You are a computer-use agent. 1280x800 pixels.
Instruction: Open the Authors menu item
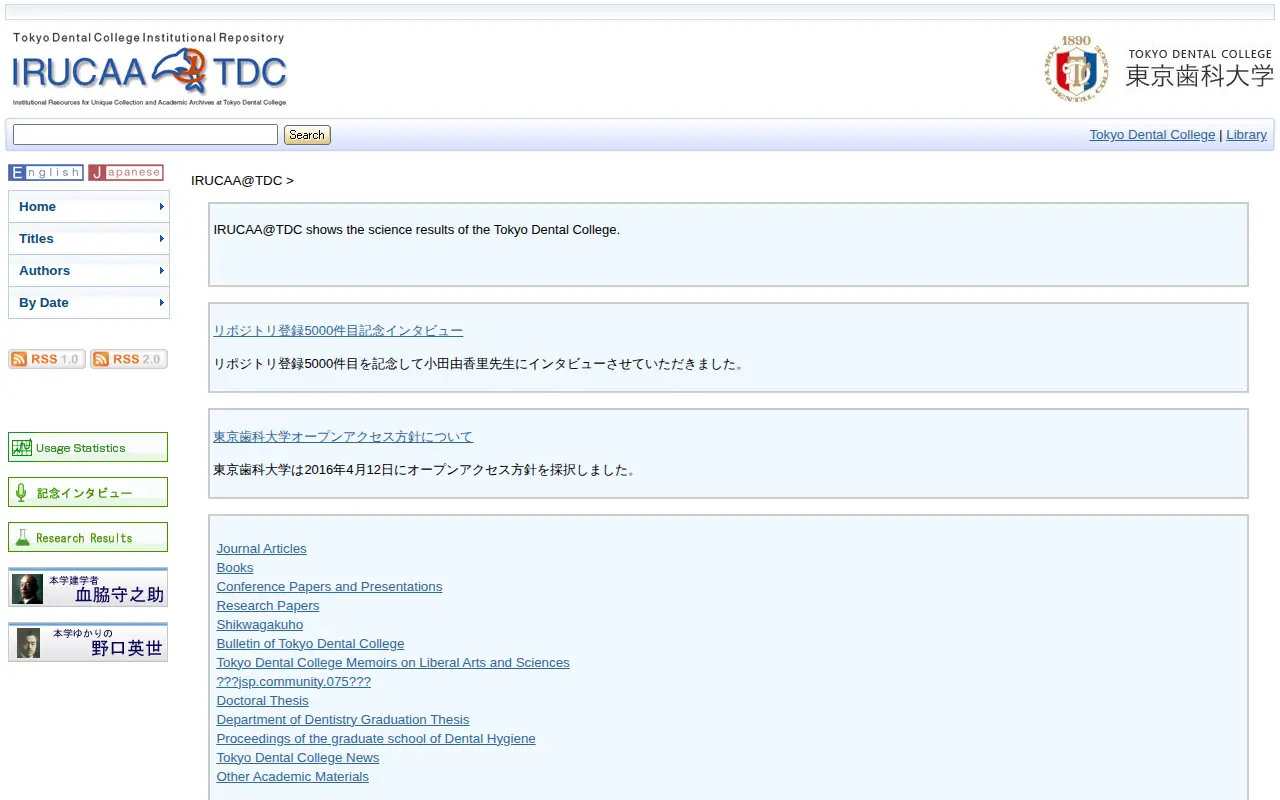(89, 271)
